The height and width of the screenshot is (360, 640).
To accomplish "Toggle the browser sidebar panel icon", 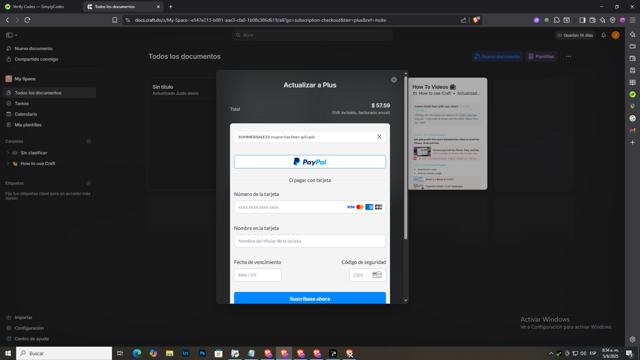I will pos(582,20).
